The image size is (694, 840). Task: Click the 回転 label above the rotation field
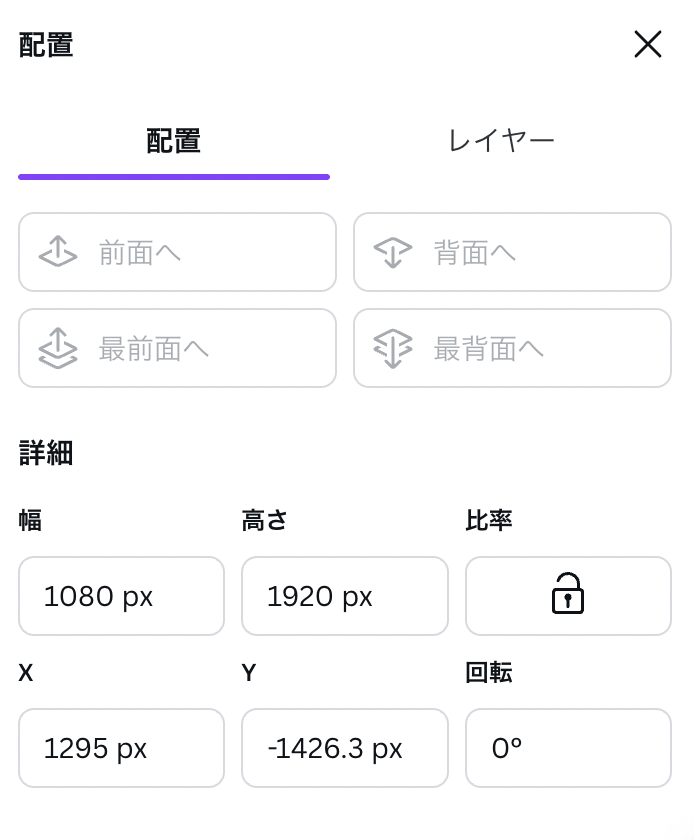[489, 673]
